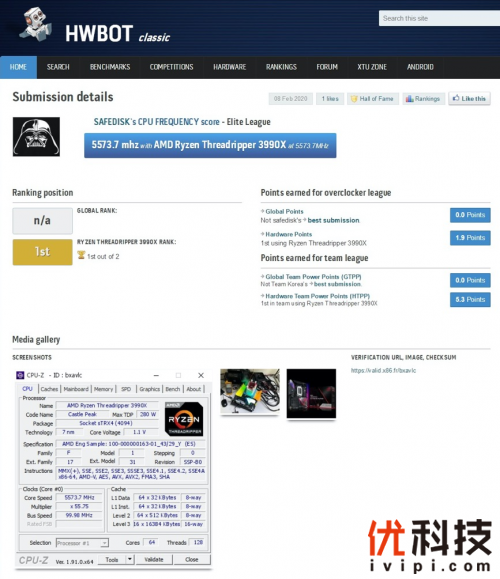Open the RANKINGS menu

coord(281,67)
